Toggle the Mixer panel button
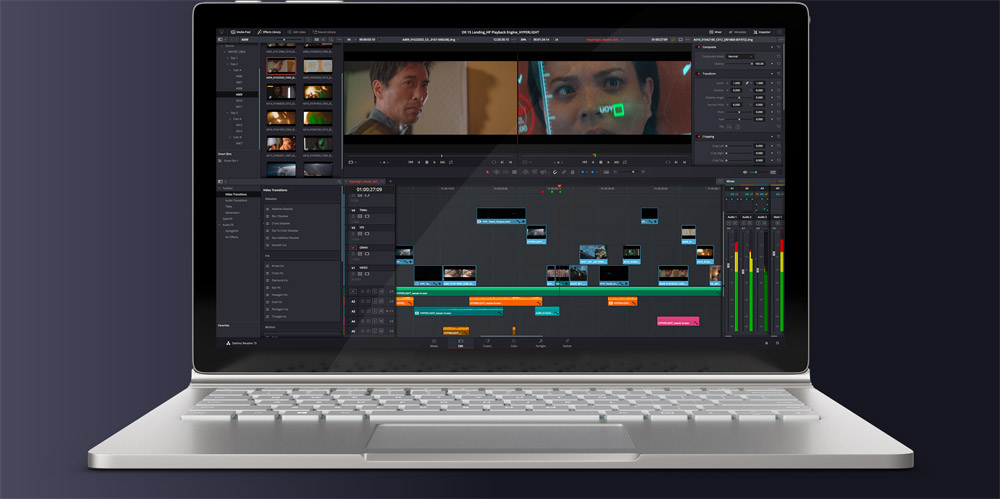1000x499 pixels. (714, 32)
